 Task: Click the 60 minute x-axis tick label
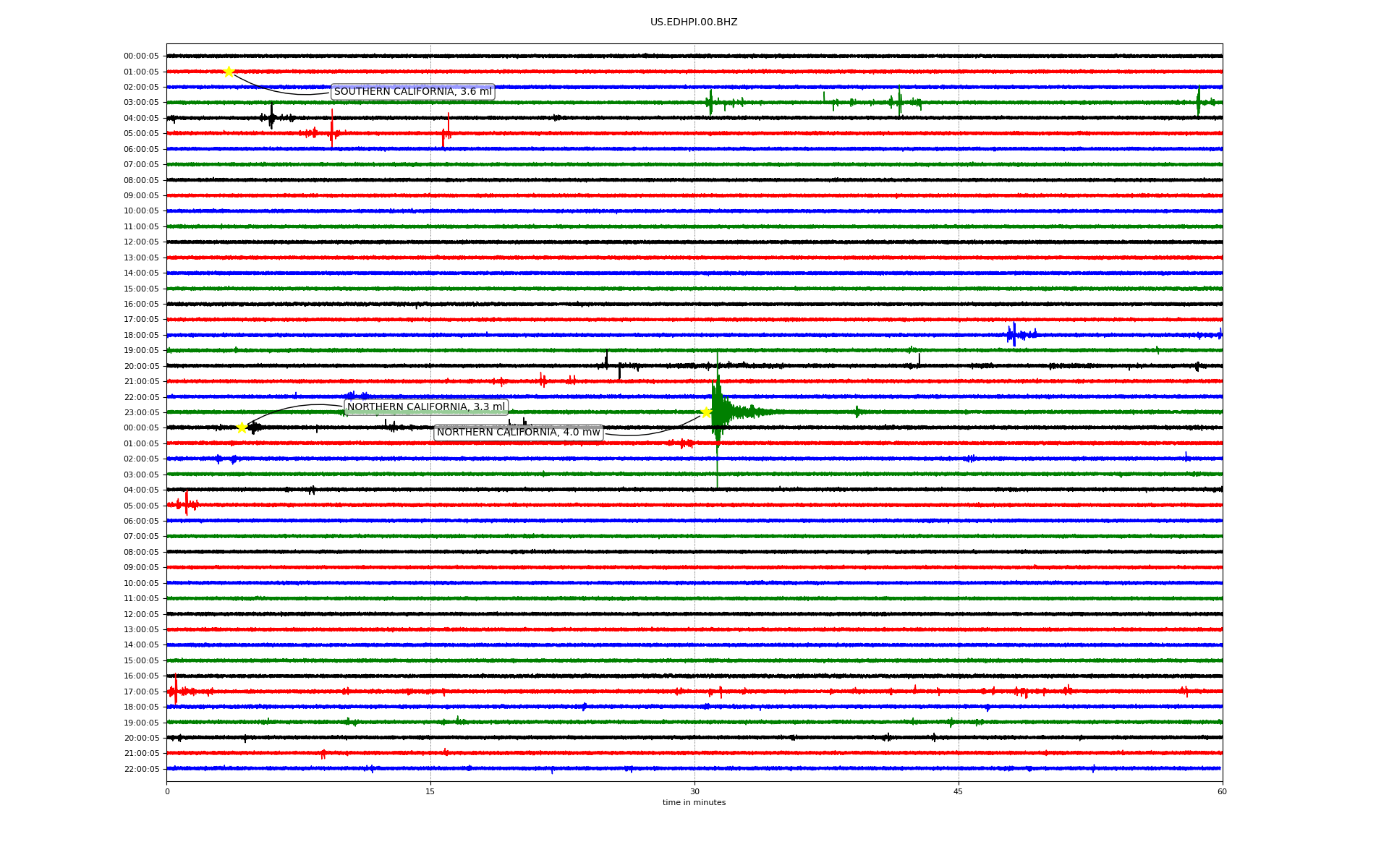tap(1222, 791)
